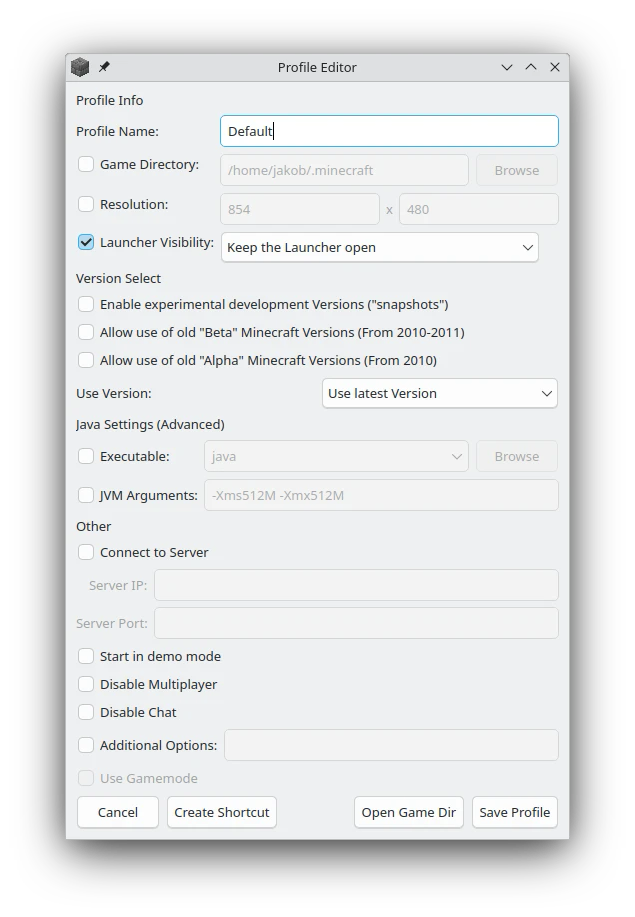Check the Resolution override checkbox
Image resolution: width=635 pixels, height=917 pixels.
click(x=86, y=204)
